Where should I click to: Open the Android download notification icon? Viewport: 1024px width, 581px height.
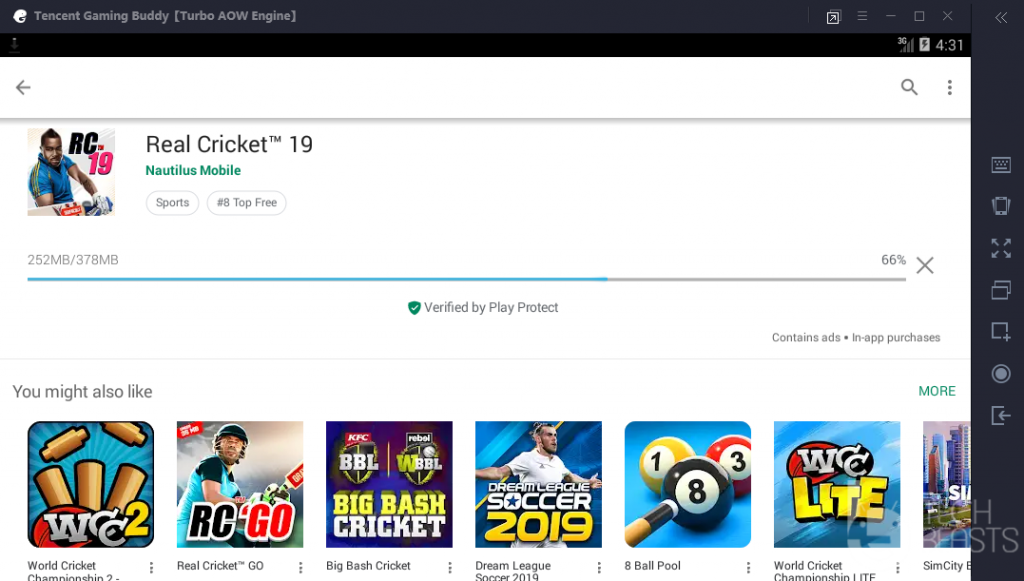tap(14, 45)
